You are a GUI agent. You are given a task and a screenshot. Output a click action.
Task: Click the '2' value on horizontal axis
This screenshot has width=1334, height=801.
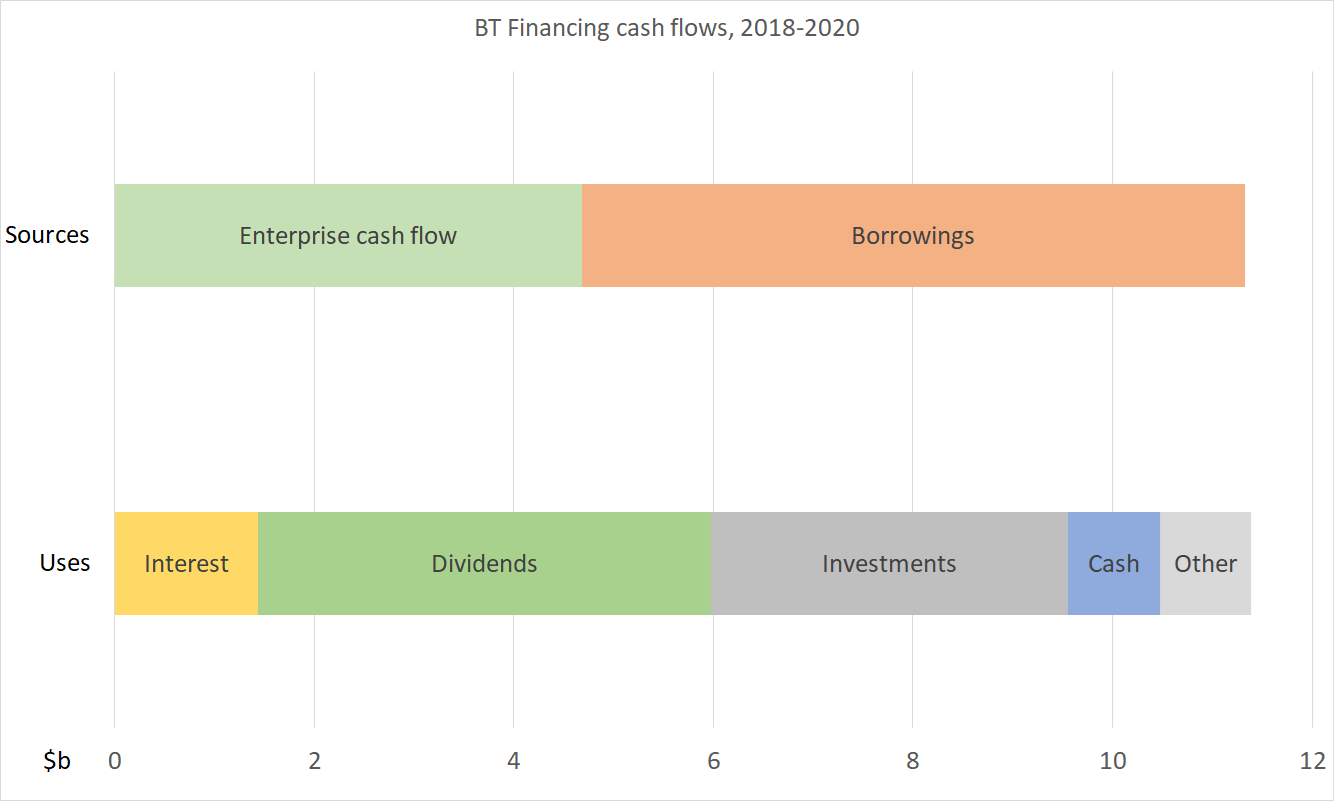pyautogui.click(x=314, y=761)
